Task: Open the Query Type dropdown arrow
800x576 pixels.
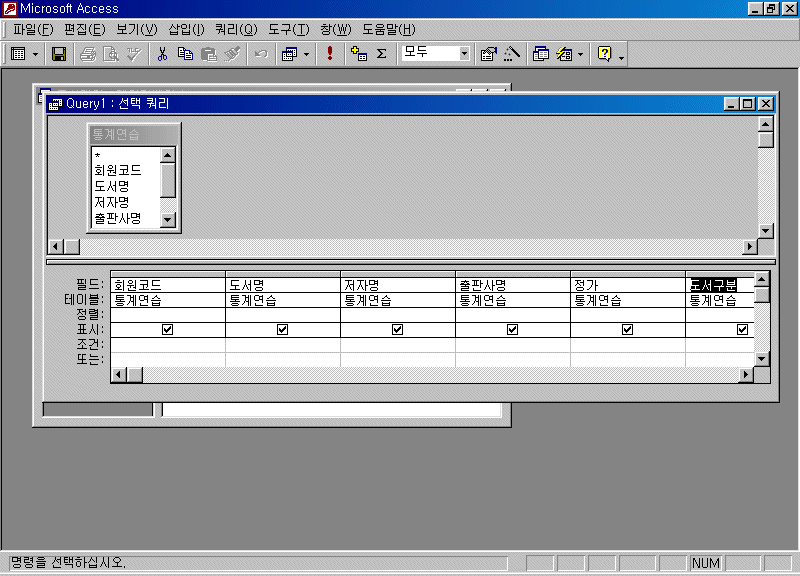Action: coord(306,54)
